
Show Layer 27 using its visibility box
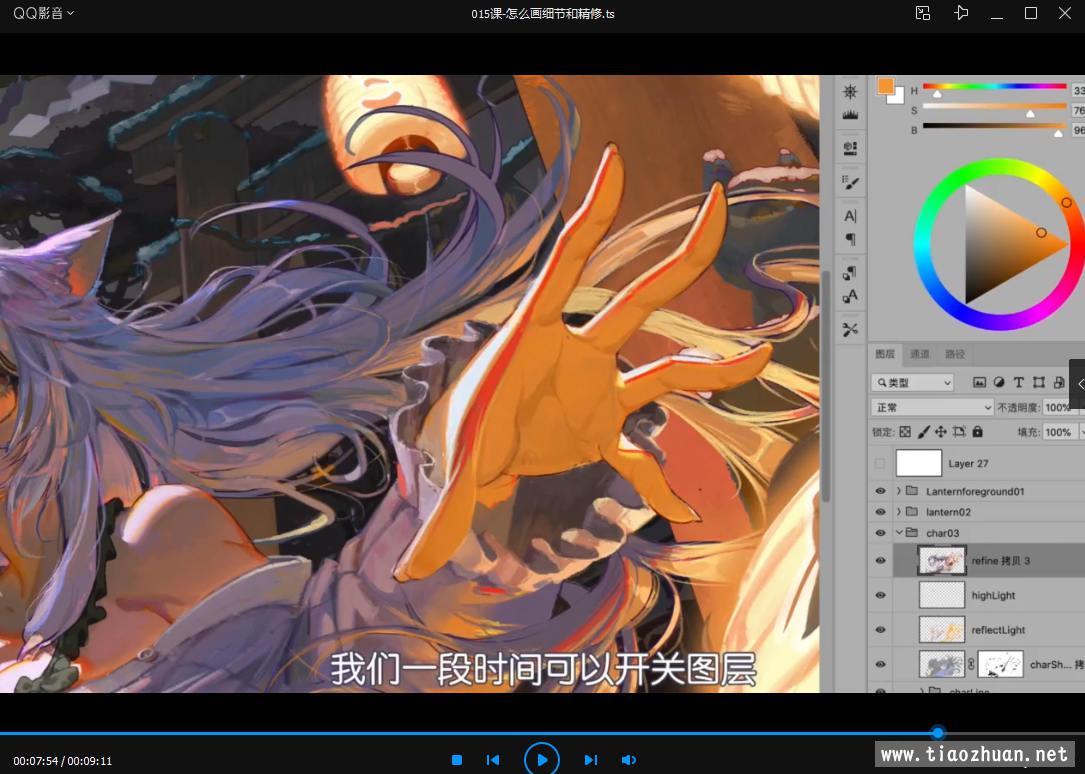tap(880, 464)
